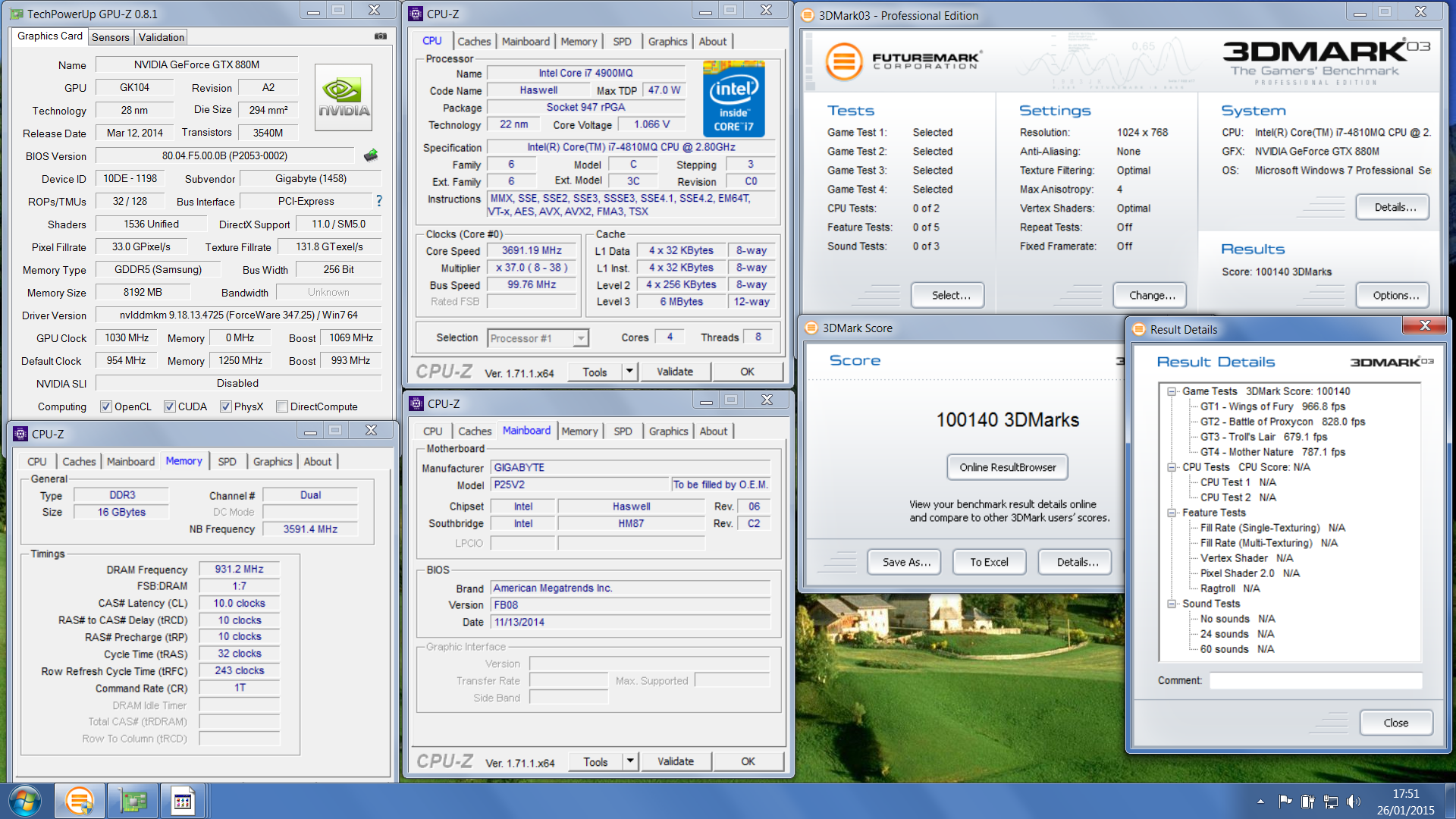Click Tools button in Mainboard CPU-Z window
The height and width of the screenshot is (819, 1456).
(x=595, y=761)
